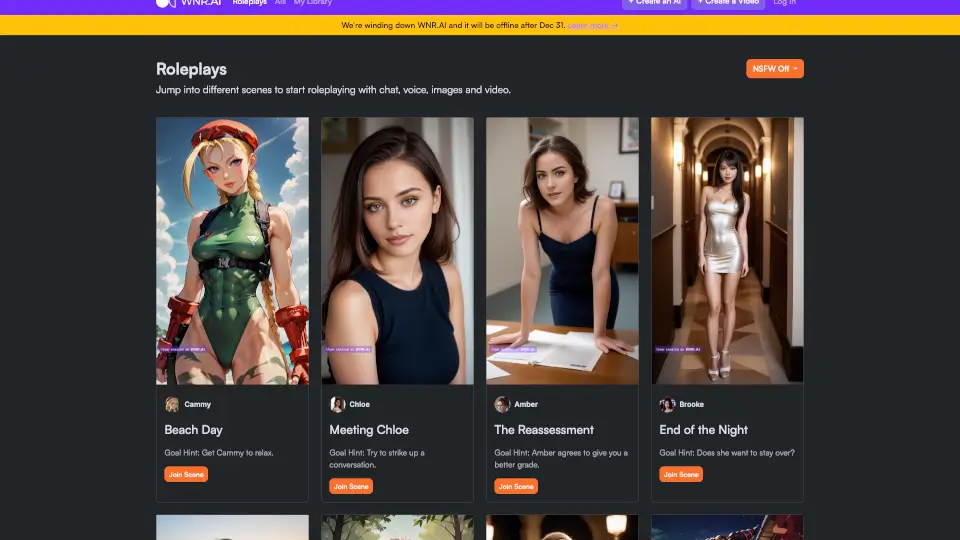The width and height of the screenshot is (960, 540).
Task: Open the Meeting Chloe card image
Action: (397, 250)
